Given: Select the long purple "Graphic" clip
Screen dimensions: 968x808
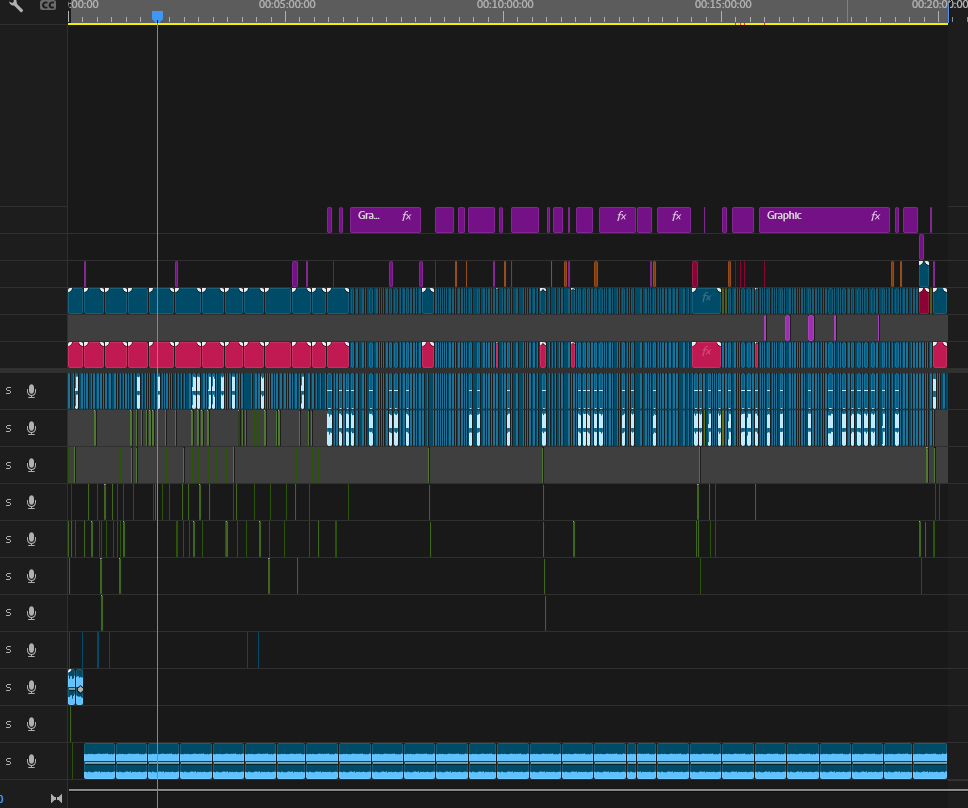Looking at the screenshot, I should [x=824, y=220].
